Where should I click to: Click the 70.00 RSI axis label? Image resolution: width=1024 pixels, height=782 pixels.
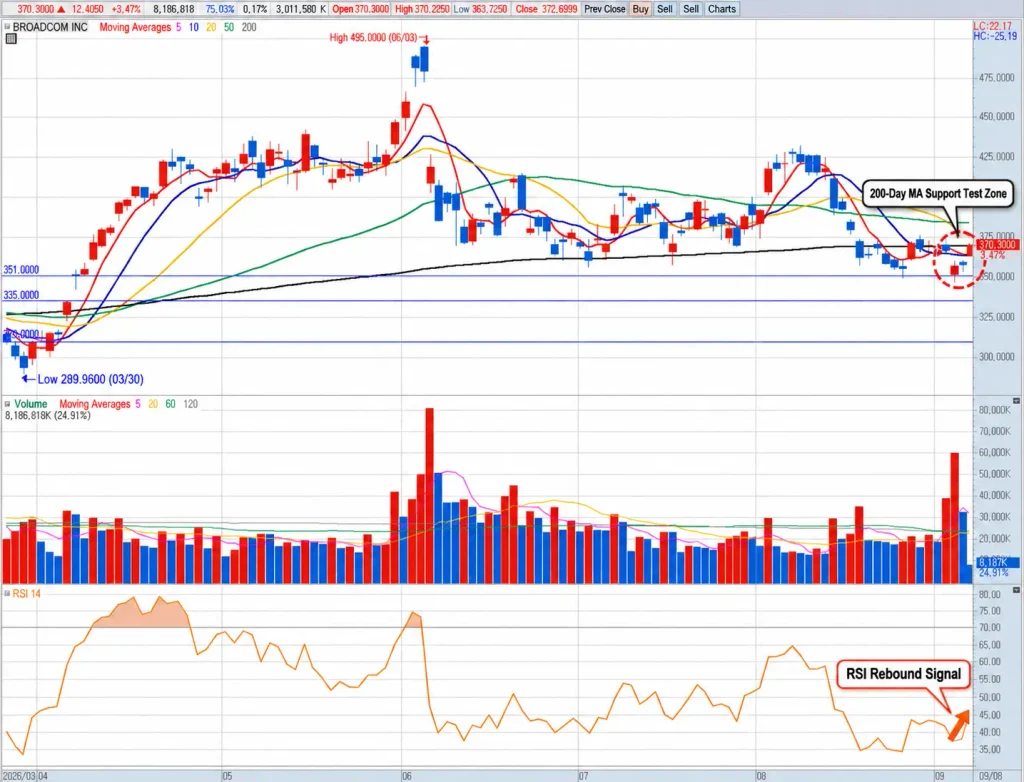tap(989, 627)
